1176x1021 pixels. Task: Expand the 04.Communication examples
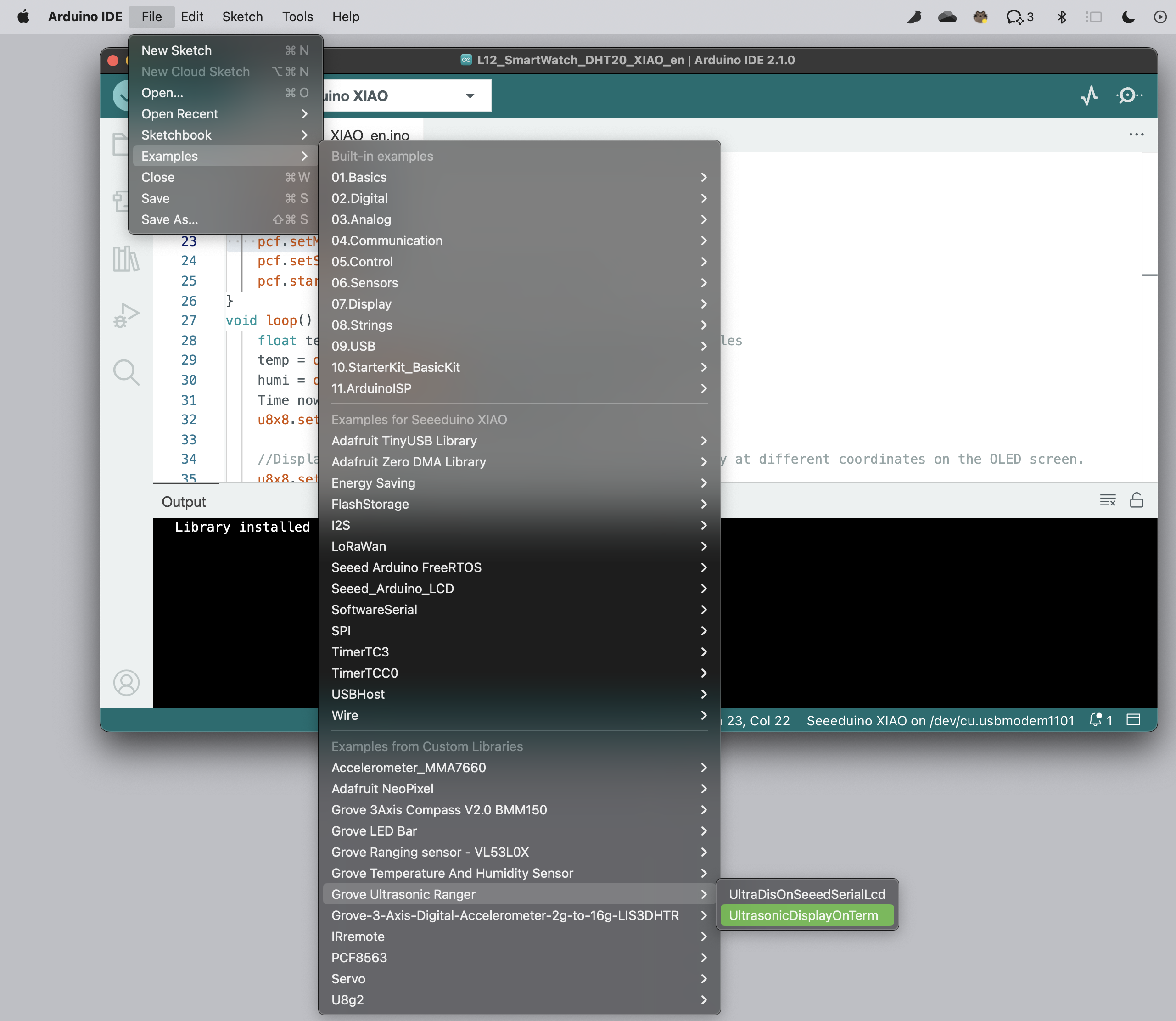click(519, 241)
